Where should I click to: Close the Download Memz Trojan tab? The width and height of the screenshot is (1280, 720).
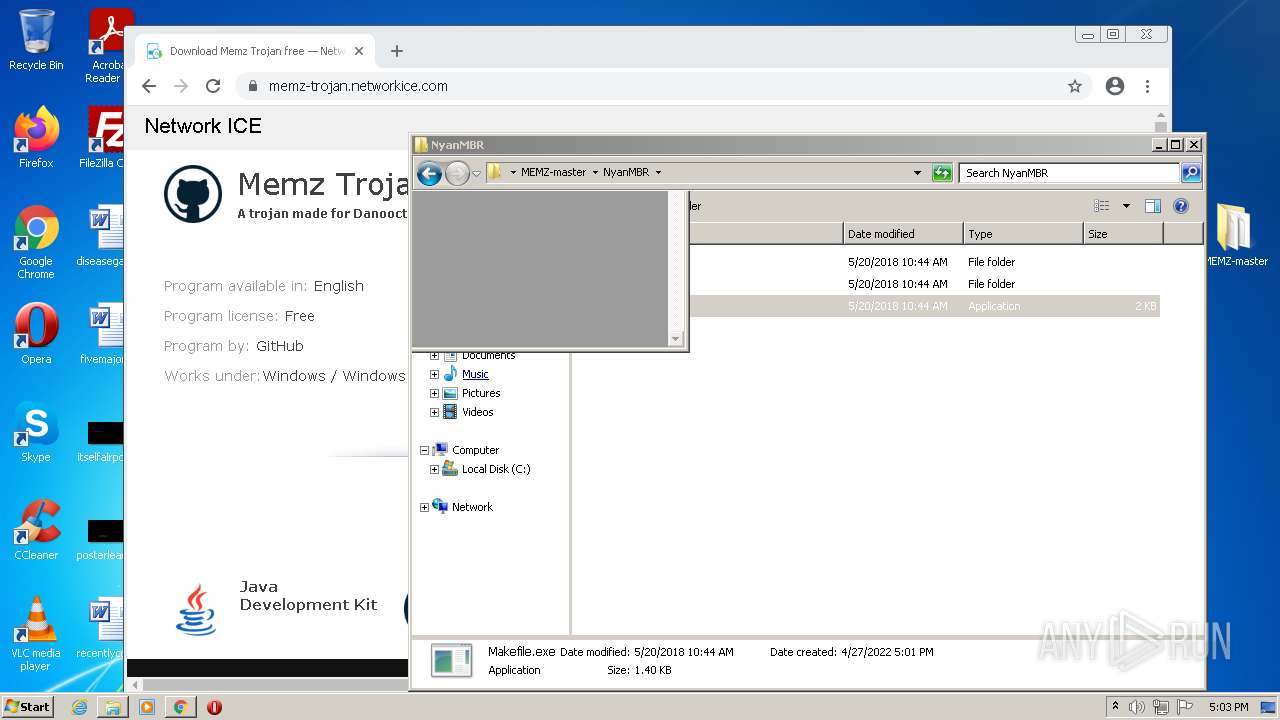click(359, 51)
